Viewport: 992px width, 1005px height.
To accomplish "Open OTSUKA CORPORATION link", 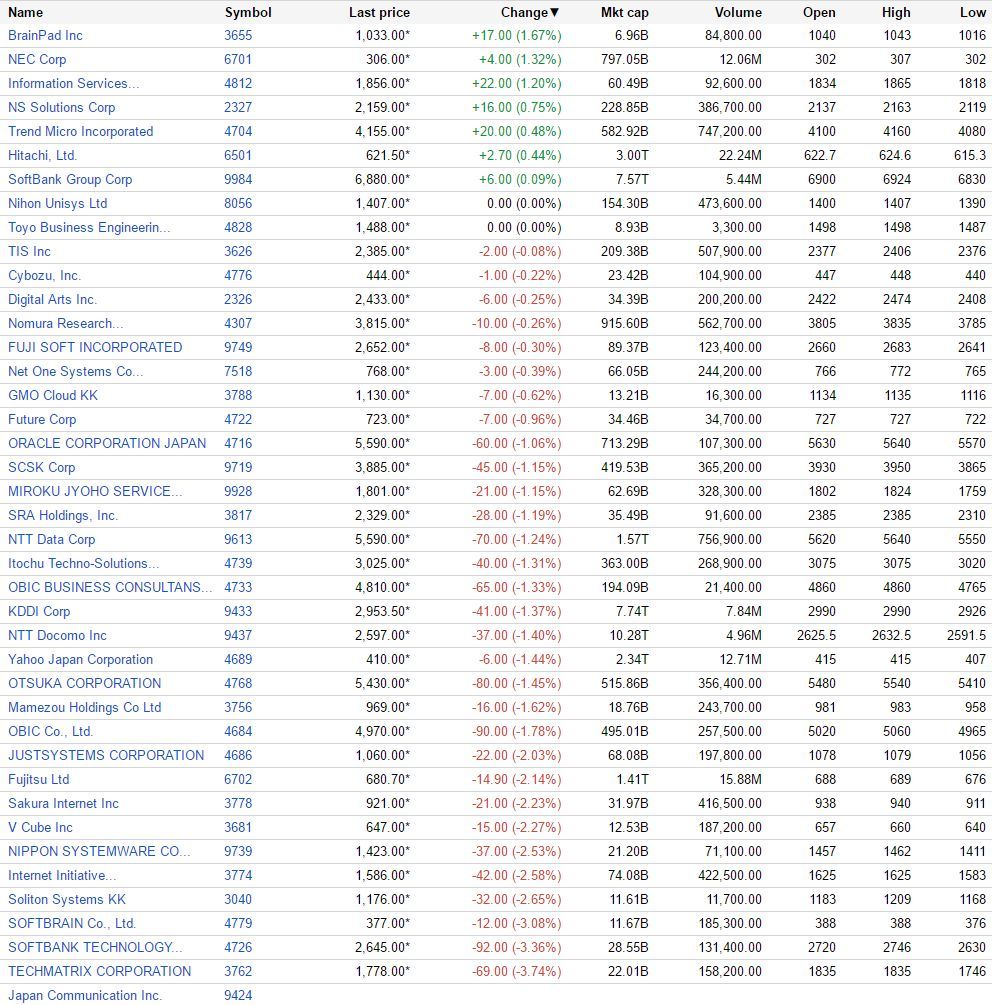I will coord(85,683).
